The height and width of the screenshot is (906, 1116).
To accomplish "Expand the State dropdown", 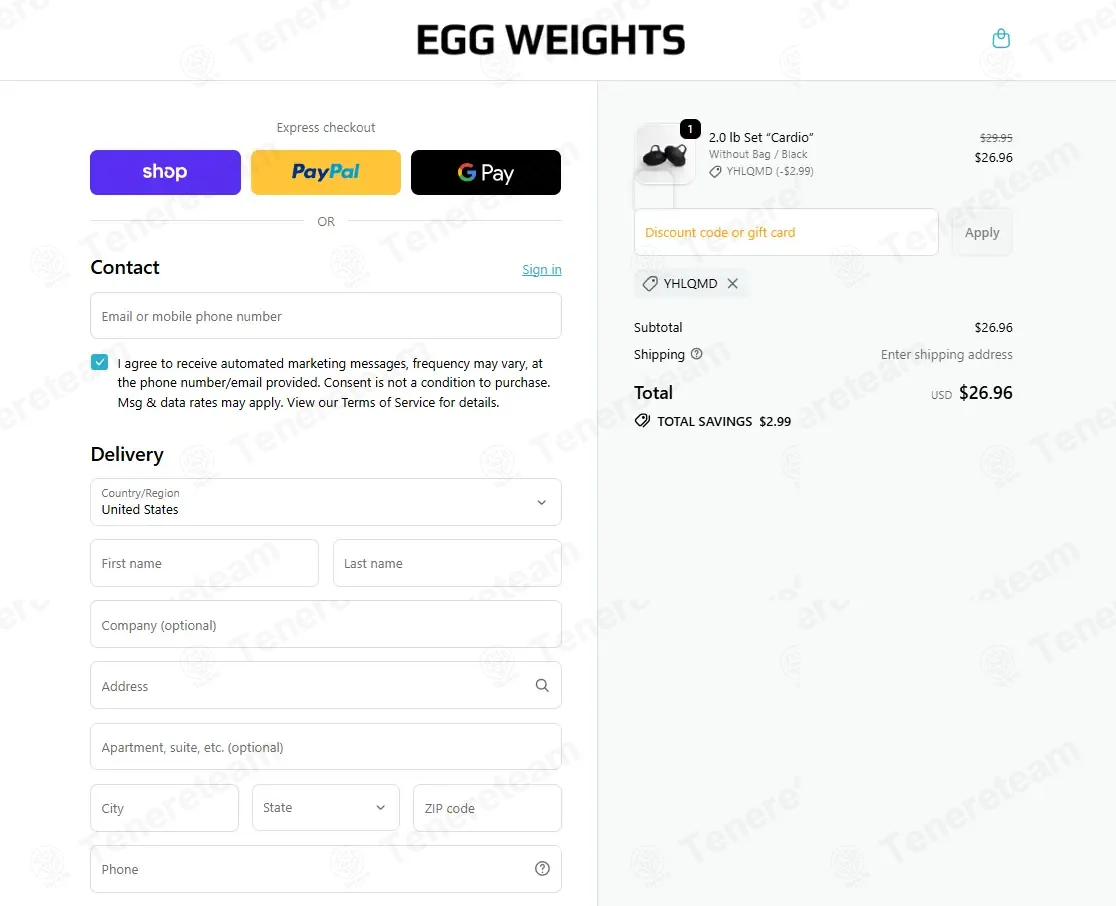I will pyautogui.click(x=326, y=808).
